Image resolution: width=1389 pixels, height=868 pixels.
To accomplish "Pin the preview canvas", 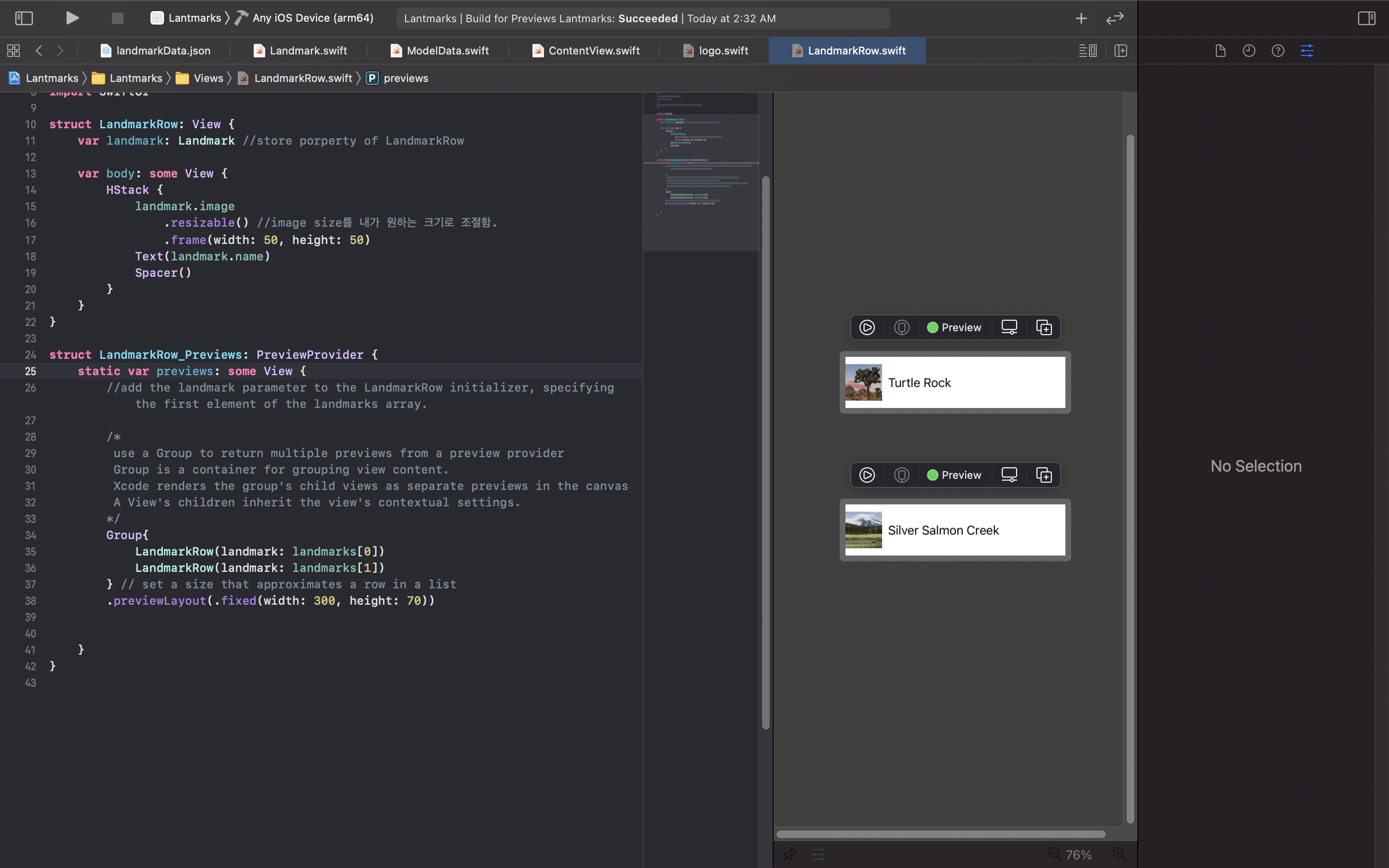I will (x=790, y=854).
